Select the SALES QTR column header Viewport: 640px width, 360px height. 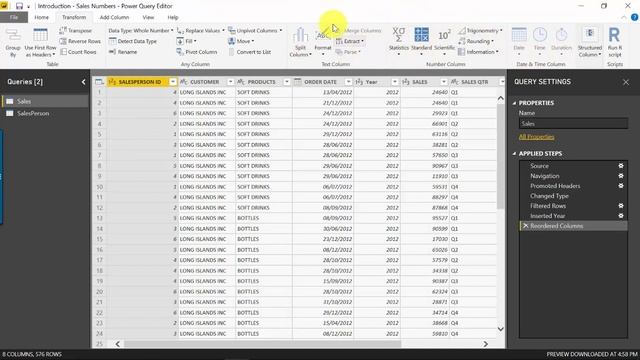[474, 82]
